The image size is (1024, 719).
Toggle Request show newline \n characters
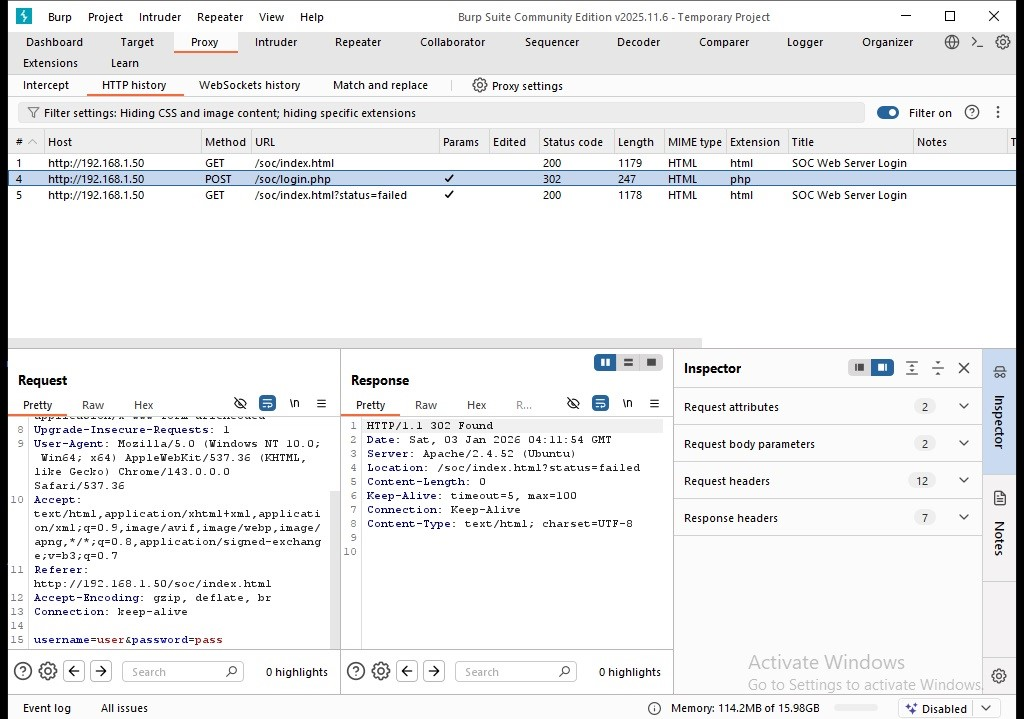295,404
